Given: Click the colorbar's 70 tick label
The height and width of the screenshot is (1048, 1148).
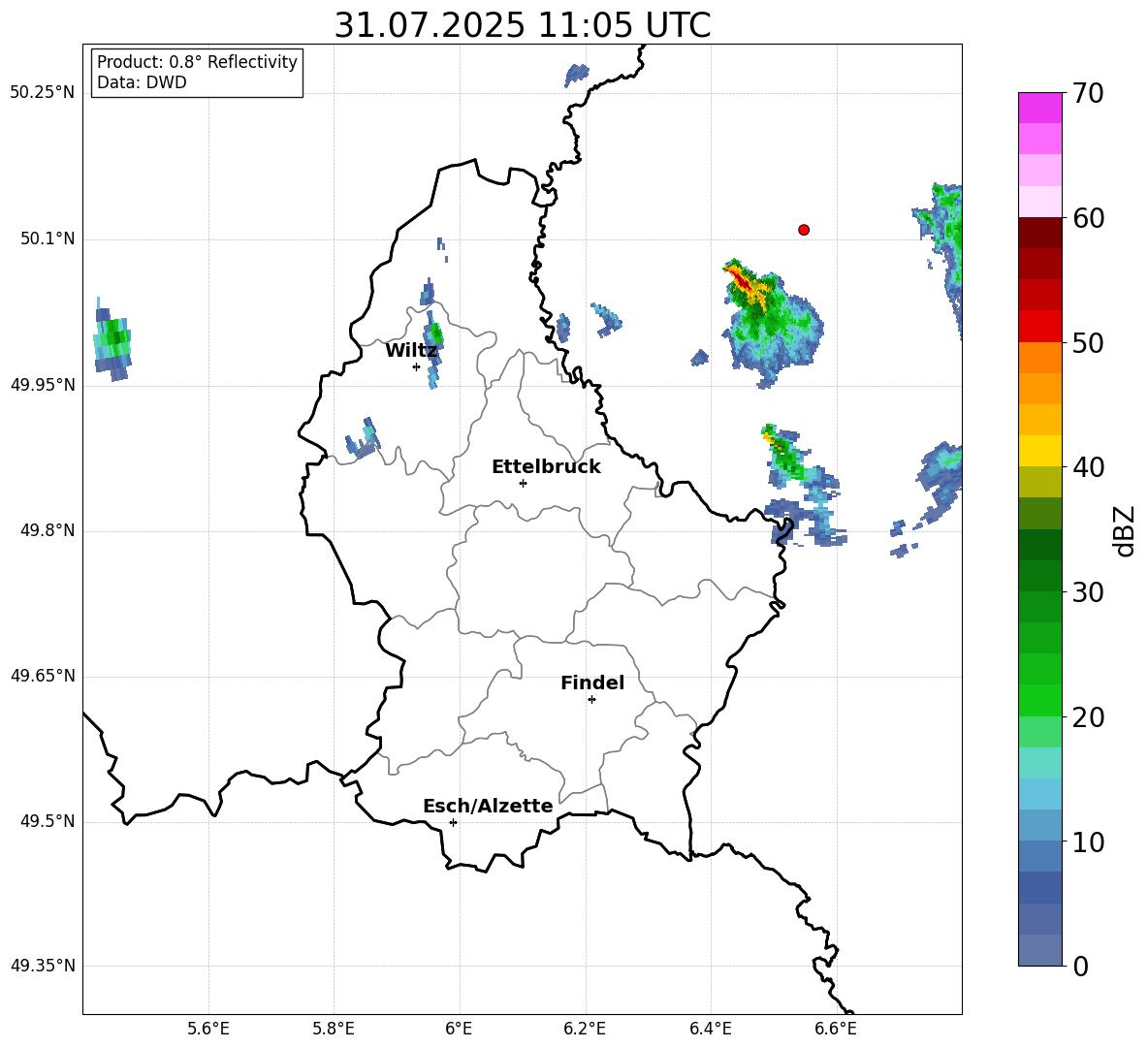Looking at the screenshot, I should click(x=1088, y=93).
